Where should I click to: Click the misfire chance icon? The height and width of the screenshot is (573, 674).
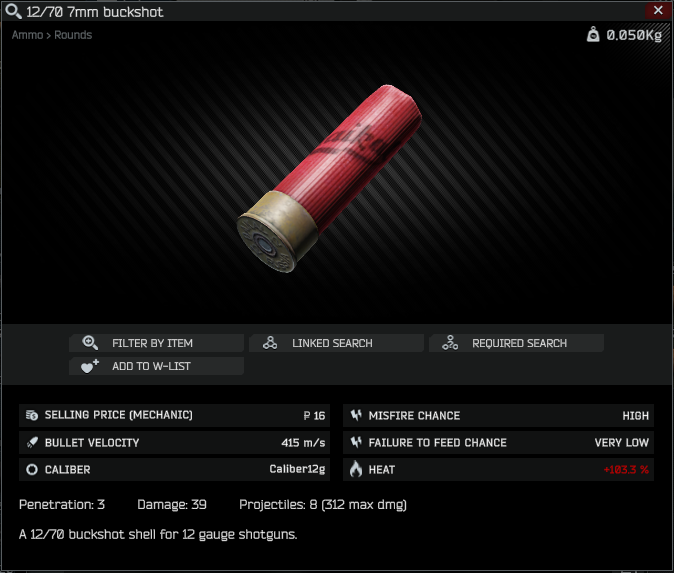pyautogui.click(x=356, y=415)
